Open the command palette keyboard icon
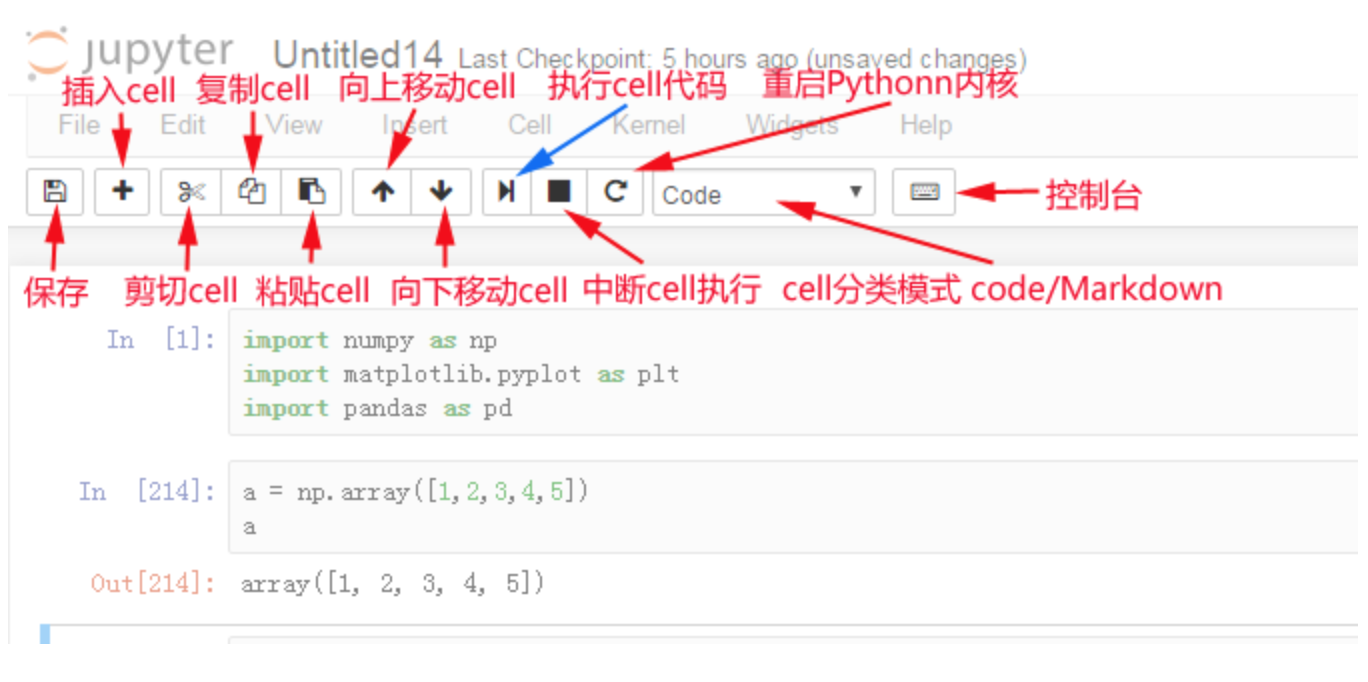Viewport: 1368px width, 682px height. point(924,191)
